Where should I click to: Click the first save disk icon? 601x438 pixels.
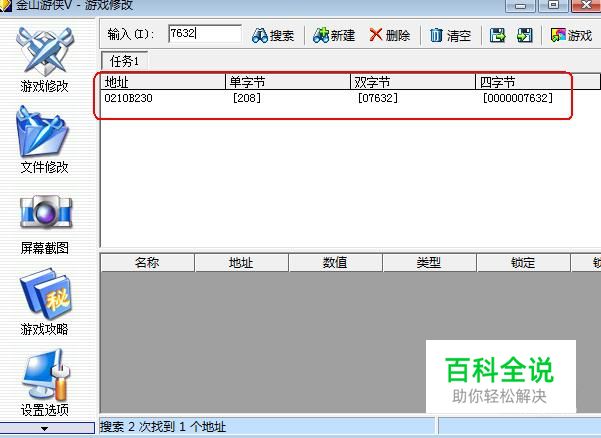pos(498,35)
